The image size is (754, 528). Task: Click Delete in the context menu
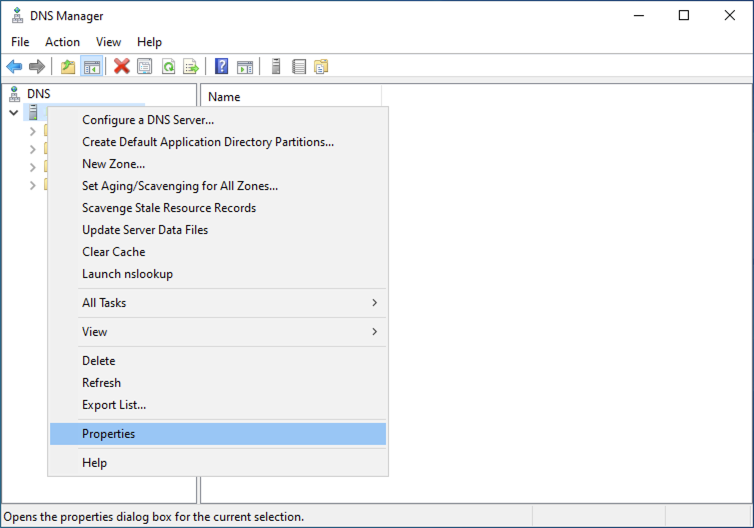218,361
